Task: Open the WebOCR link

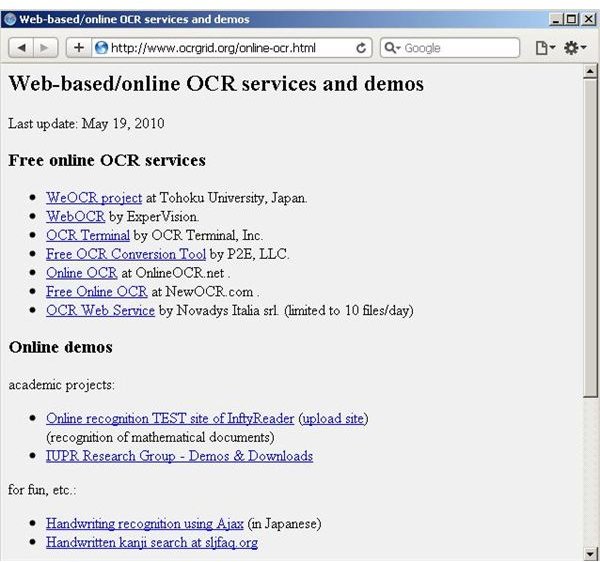Action: click(x=75, y=217)
